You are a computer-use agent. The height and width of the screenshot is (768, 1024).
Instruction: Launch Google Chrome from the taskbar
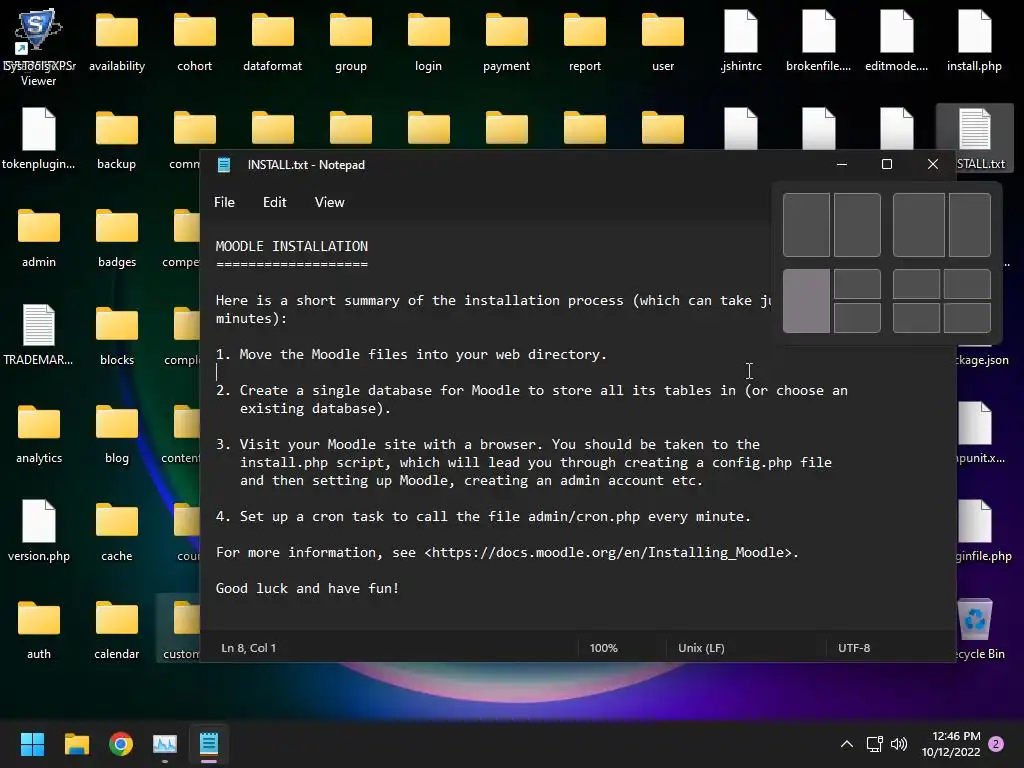[121, 744]
